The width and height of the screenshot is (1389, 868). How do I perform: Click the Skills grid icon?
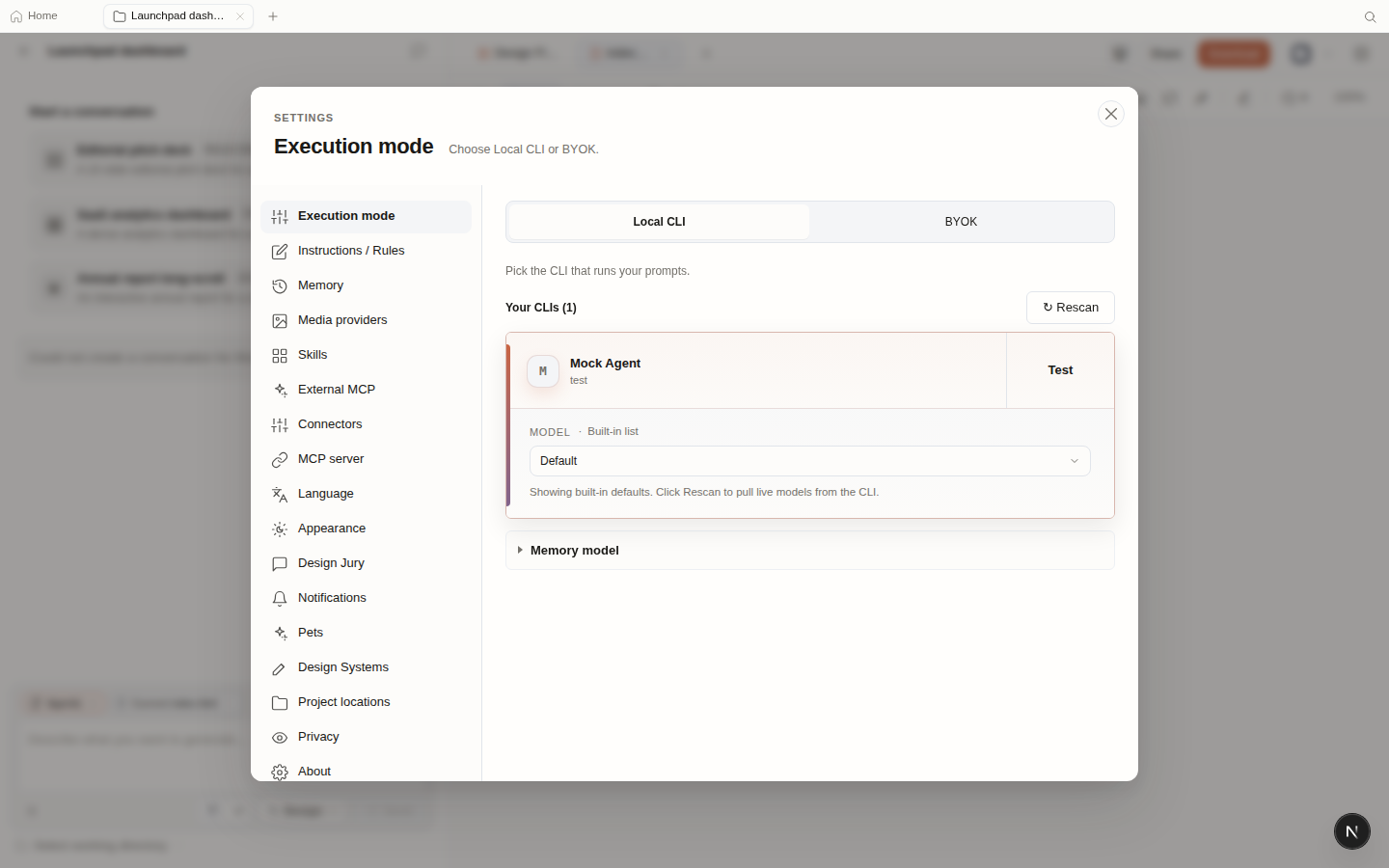(x=280, y=356)
